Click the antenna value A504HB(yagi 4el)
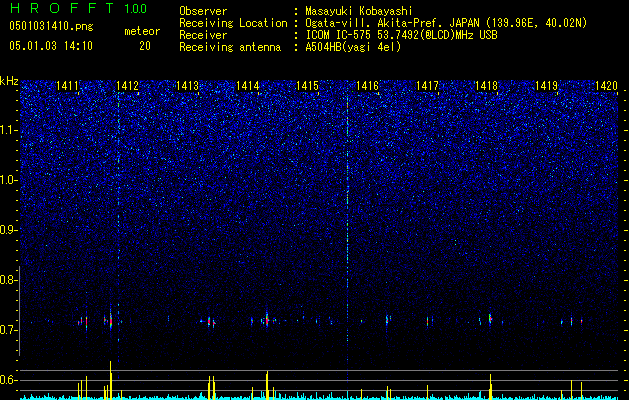Image resolution: width=629 pixels, height=400 pixels. pos(353,47)
